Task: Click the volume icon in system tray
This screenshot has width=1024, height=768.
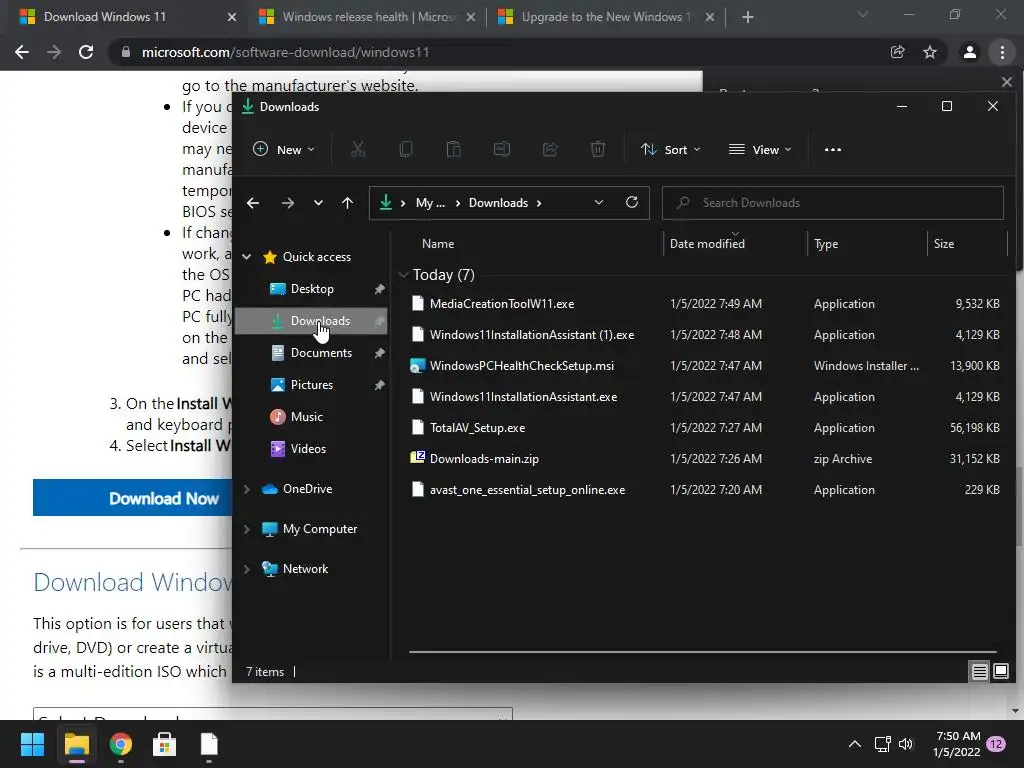Action: (906, 744)
